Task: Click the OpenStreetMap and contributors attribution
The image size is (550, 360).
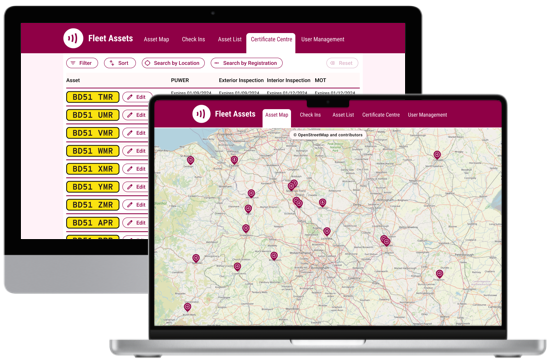Action: coord(328,135)
